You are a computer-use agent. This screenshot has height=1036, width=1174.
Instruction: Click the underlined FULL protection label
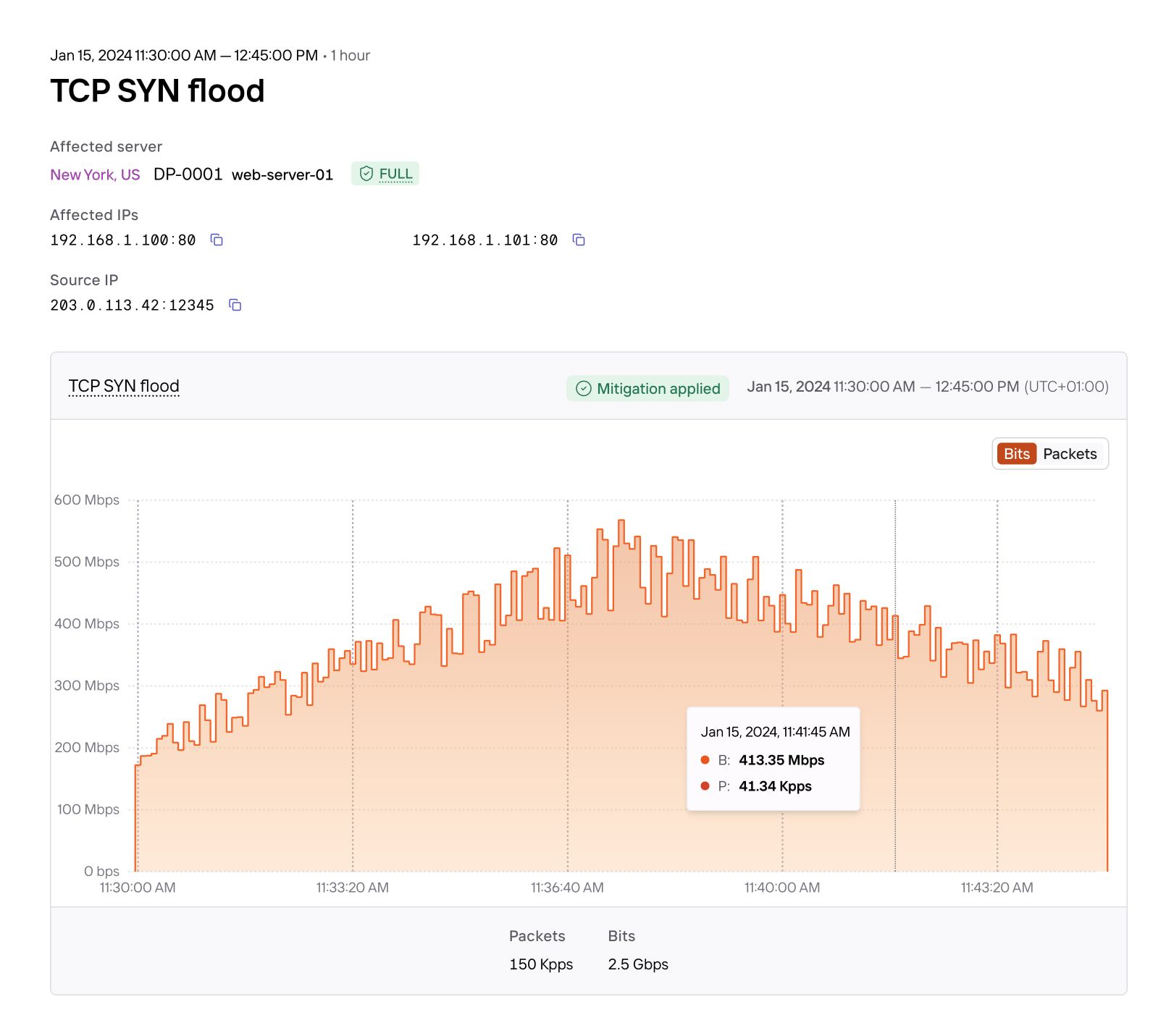click(x=395, y=174)
